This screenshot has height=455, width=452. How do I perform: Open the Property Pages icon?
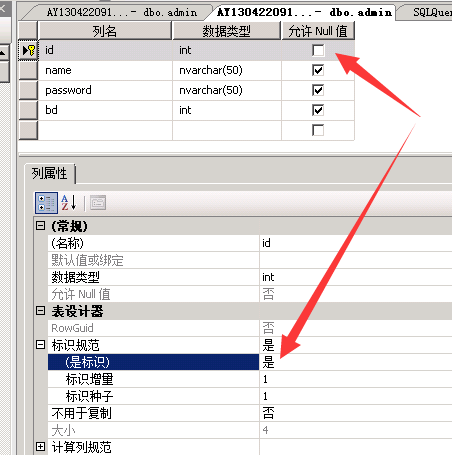click(x=98, y=203)
